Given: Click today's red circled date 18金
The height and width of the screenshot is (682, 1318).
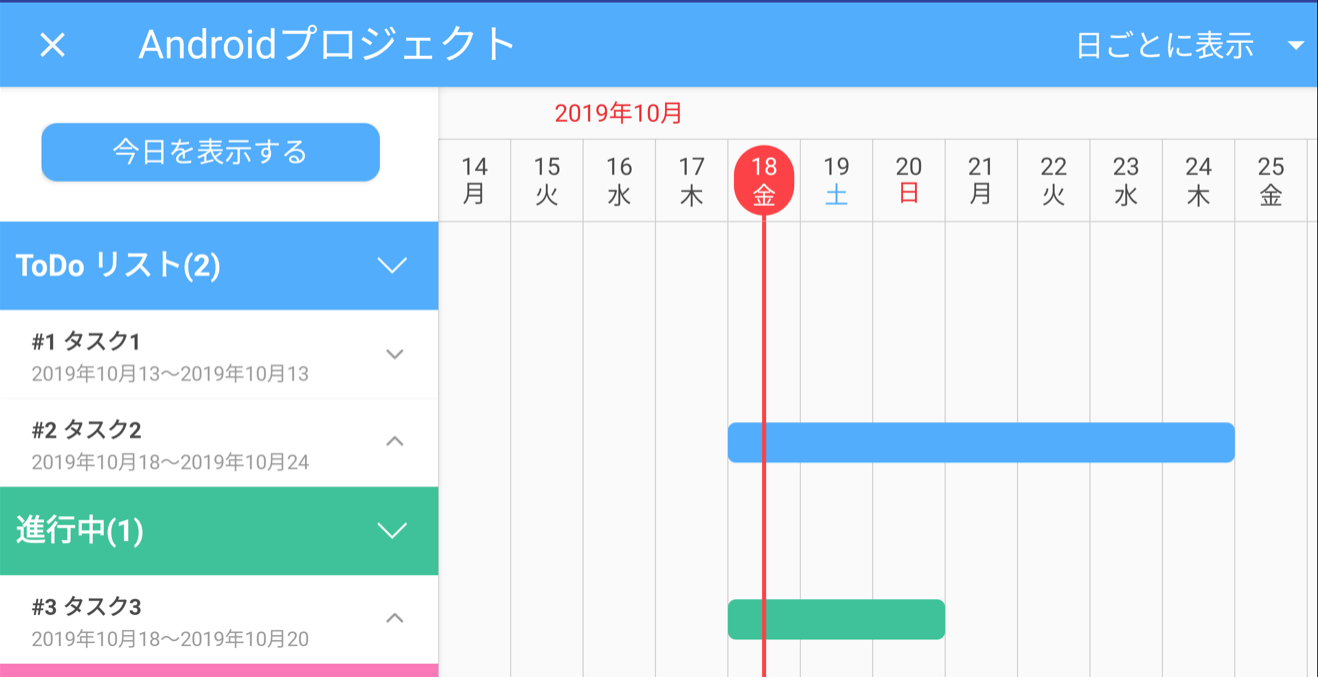Looking at the screenshot, I should tap(764, 181).
